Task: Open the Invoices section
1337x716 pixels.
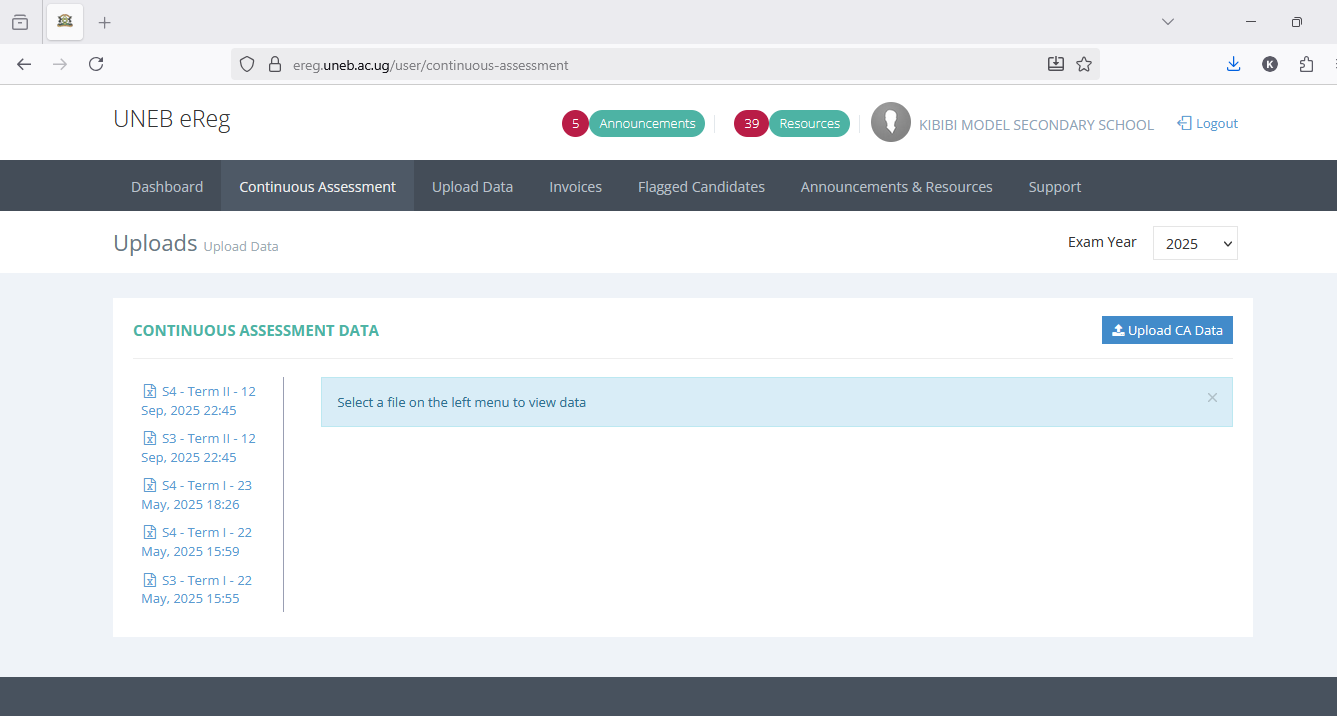Action: 575,186
